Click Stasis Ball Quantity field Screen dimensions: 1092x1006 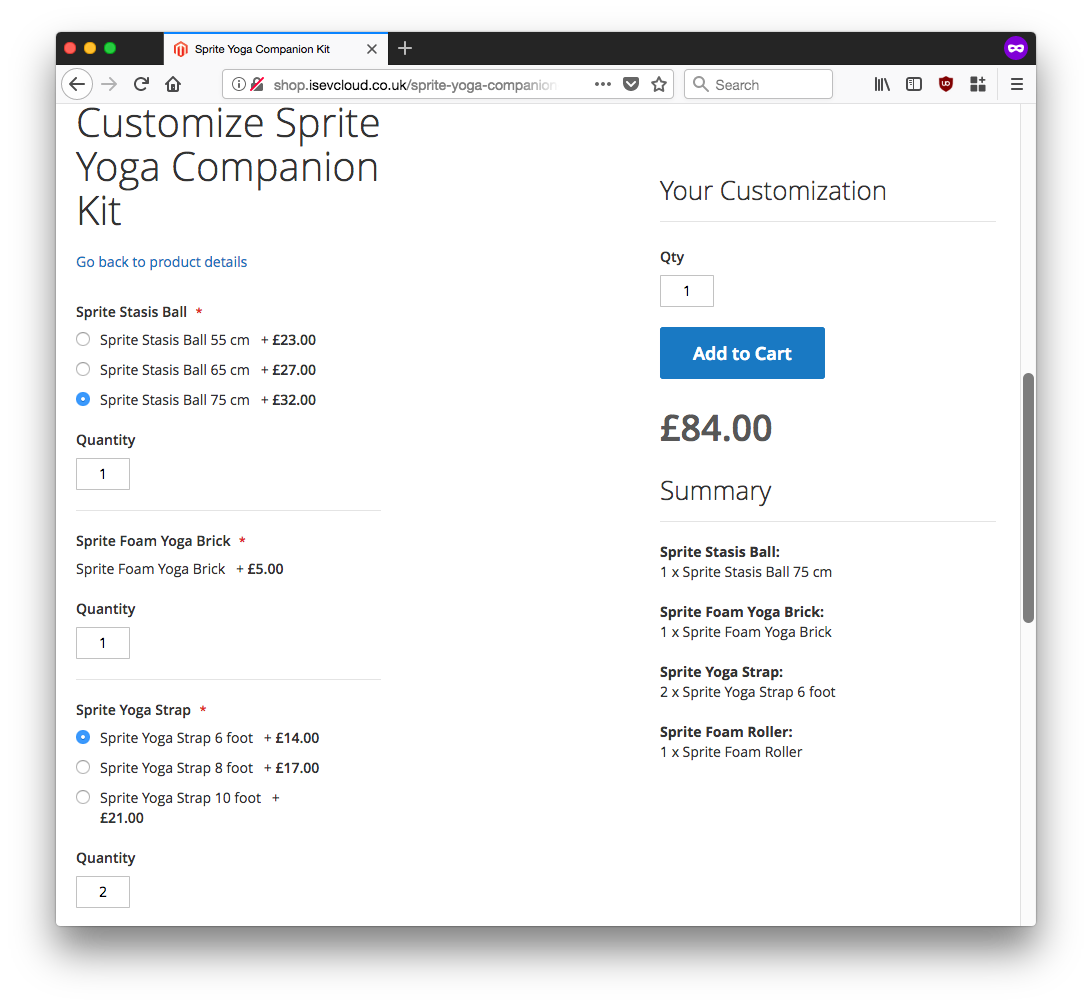click(x=103, y=474)
